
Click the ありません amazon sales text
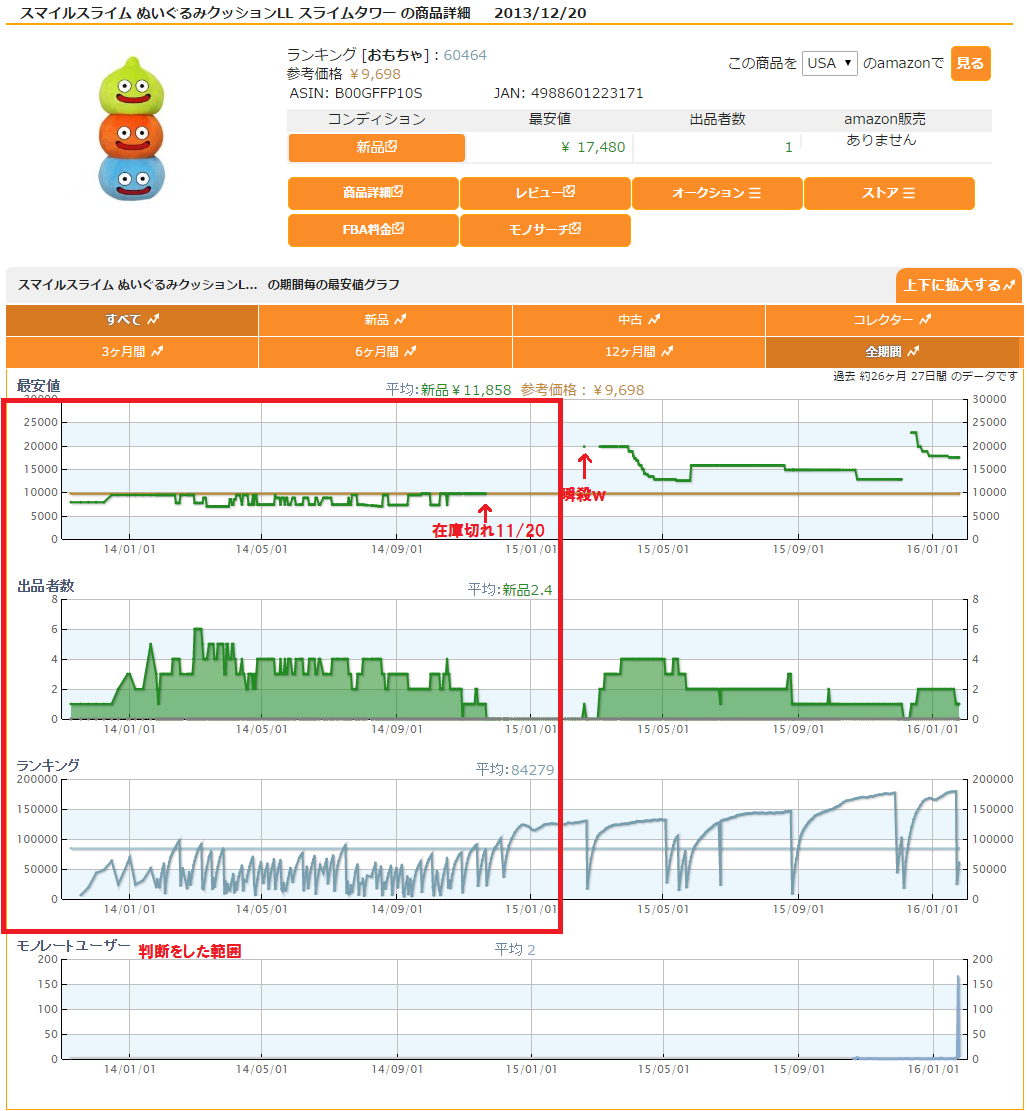click(x=881, y=140)
